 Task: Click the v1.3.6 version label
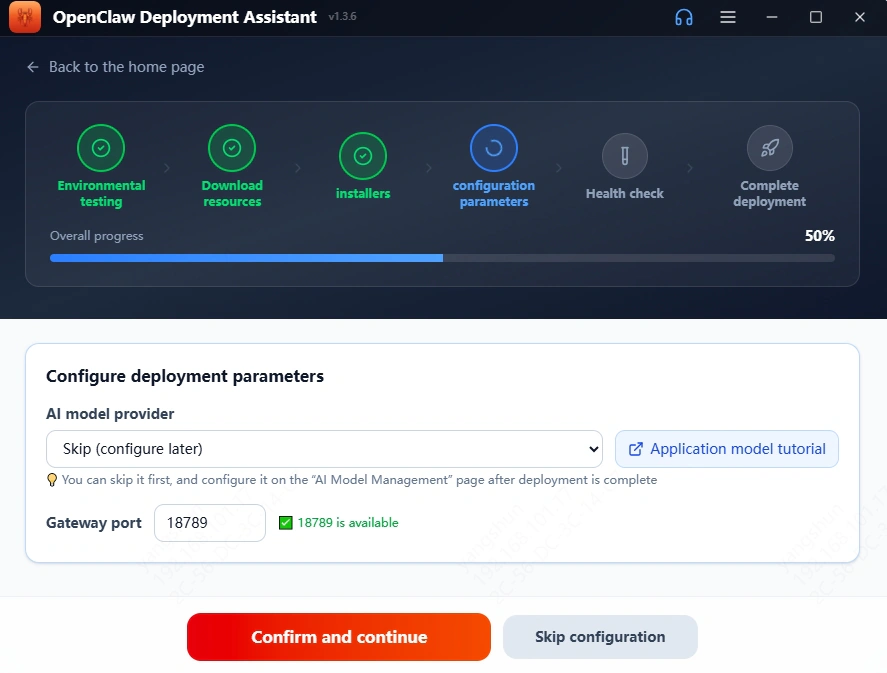[x=342, y=16]
